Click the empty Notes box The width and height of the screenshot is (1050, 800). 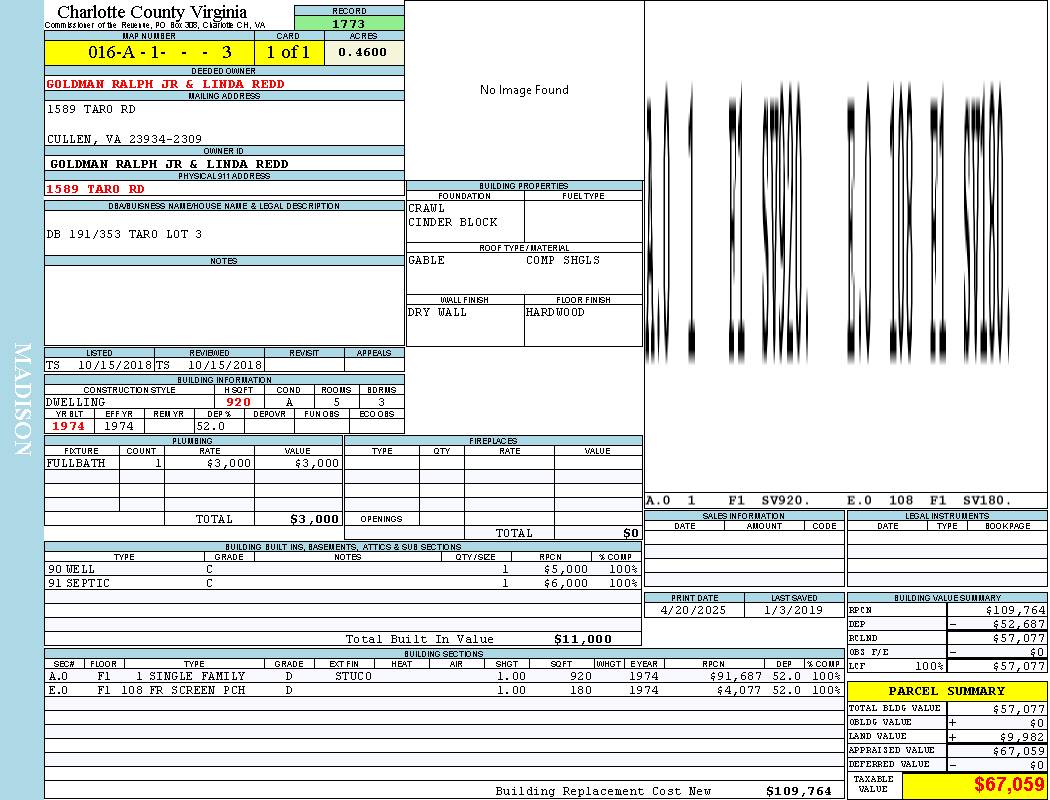click(x=224, y=305)
